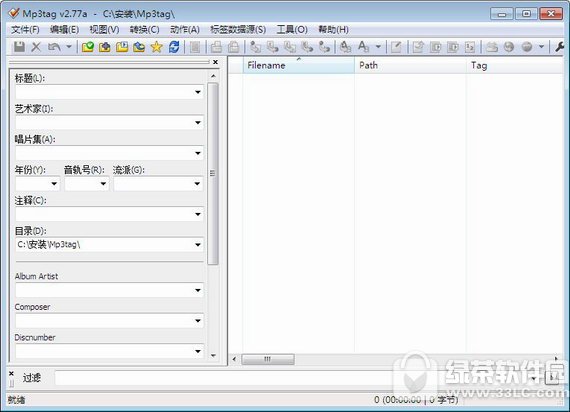Click the blue Refresh arrows icon
570x412 pixels.
pos(174,47)
